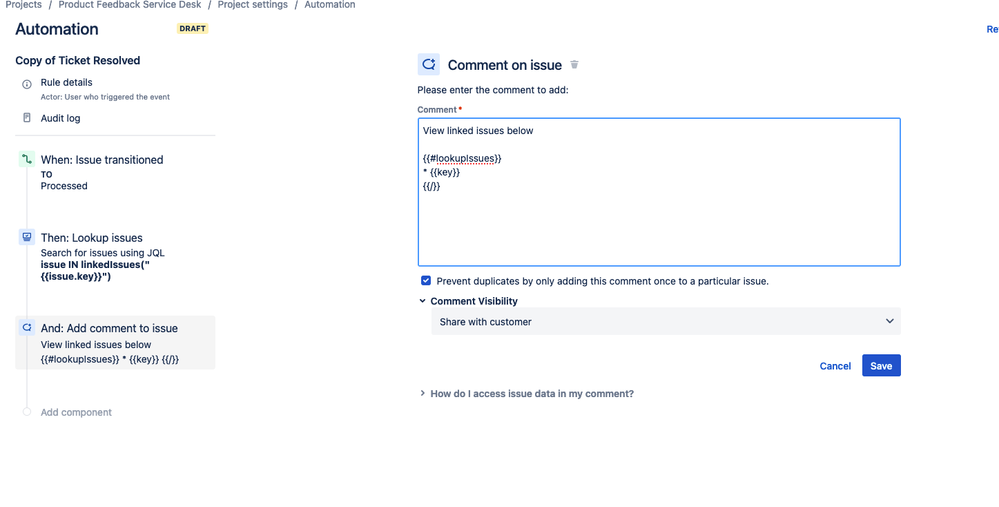Click the Issue transitioned trigger icon
Viewport: 999px width, 507px height.
coord(27,159)
